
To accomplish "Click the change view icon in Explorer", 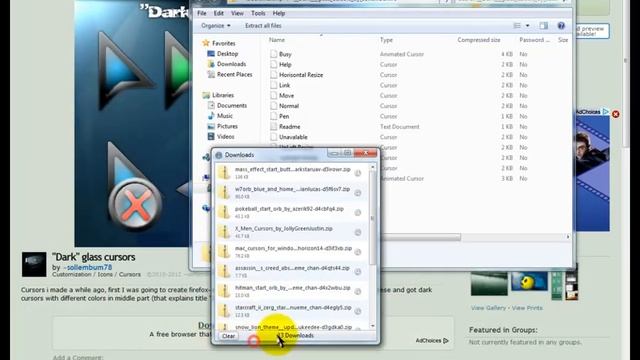I will [517, 26].
